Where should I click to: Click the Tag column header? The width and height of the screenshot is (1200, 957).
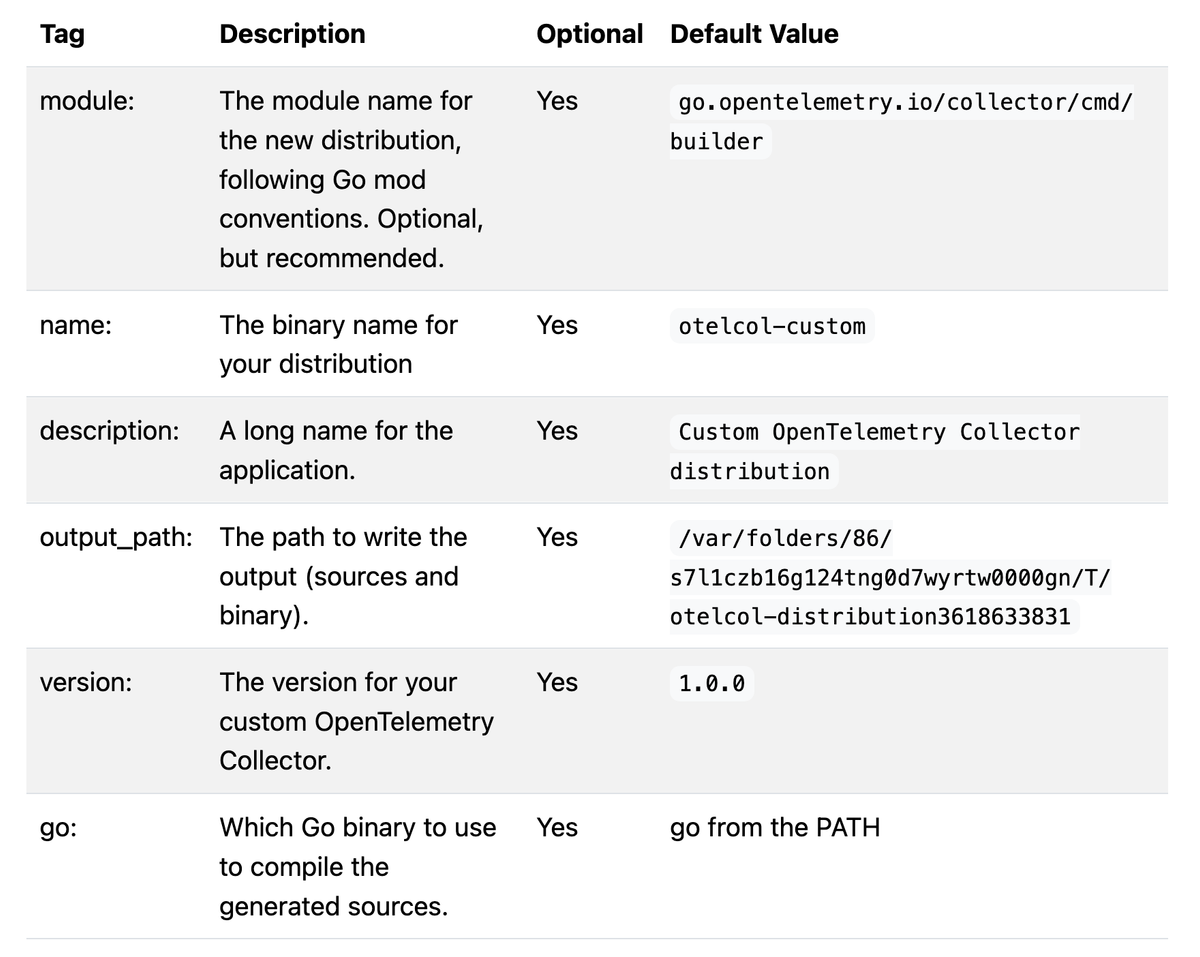[x=62, y=34]
